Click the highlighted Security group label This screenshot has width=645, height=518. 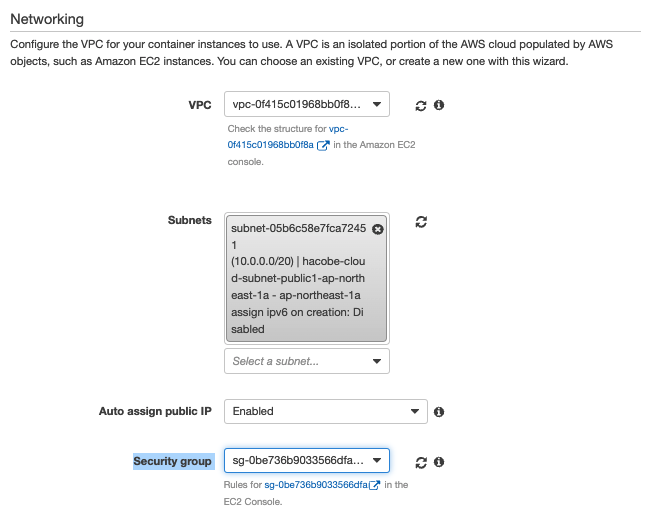(x=172, y=461)
